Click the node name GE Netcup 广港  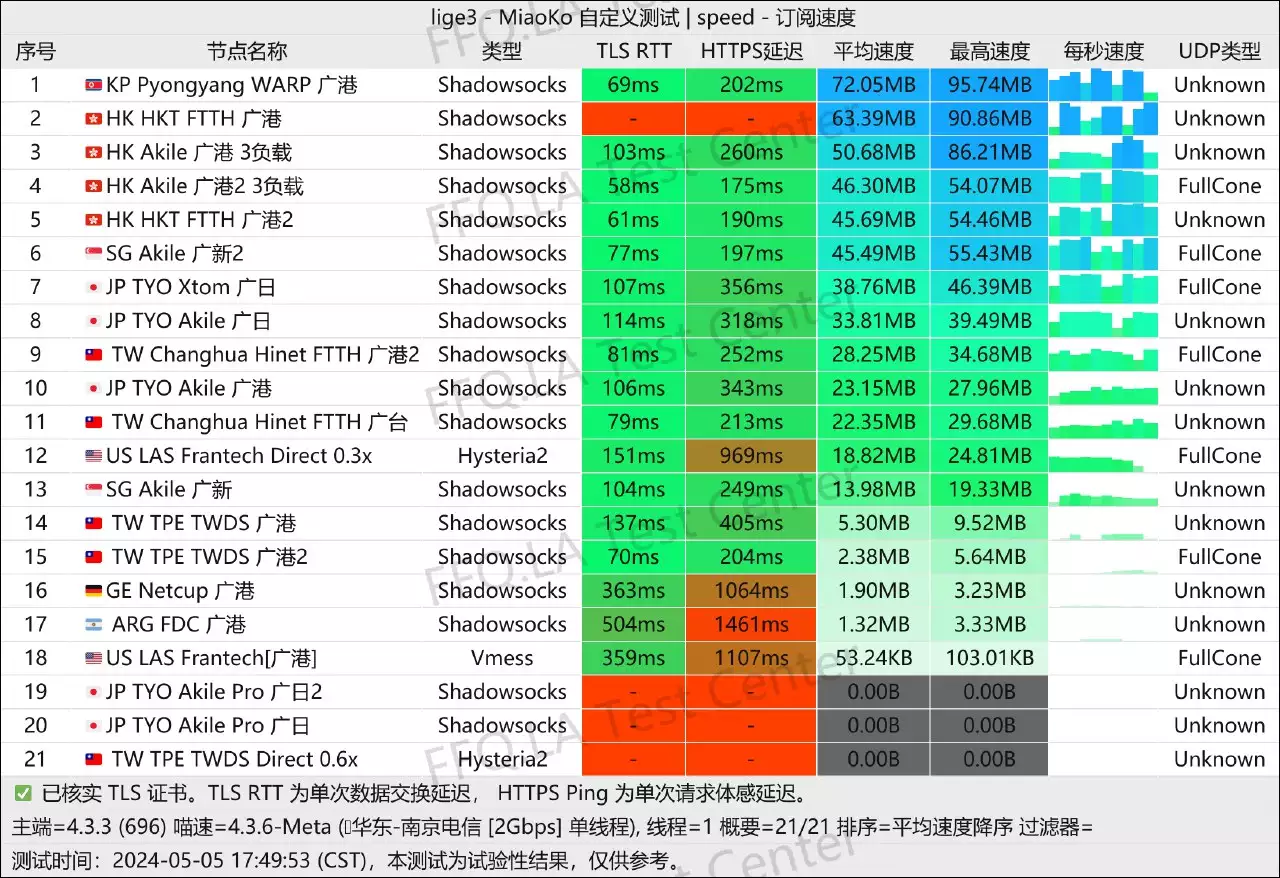point(180,591)
